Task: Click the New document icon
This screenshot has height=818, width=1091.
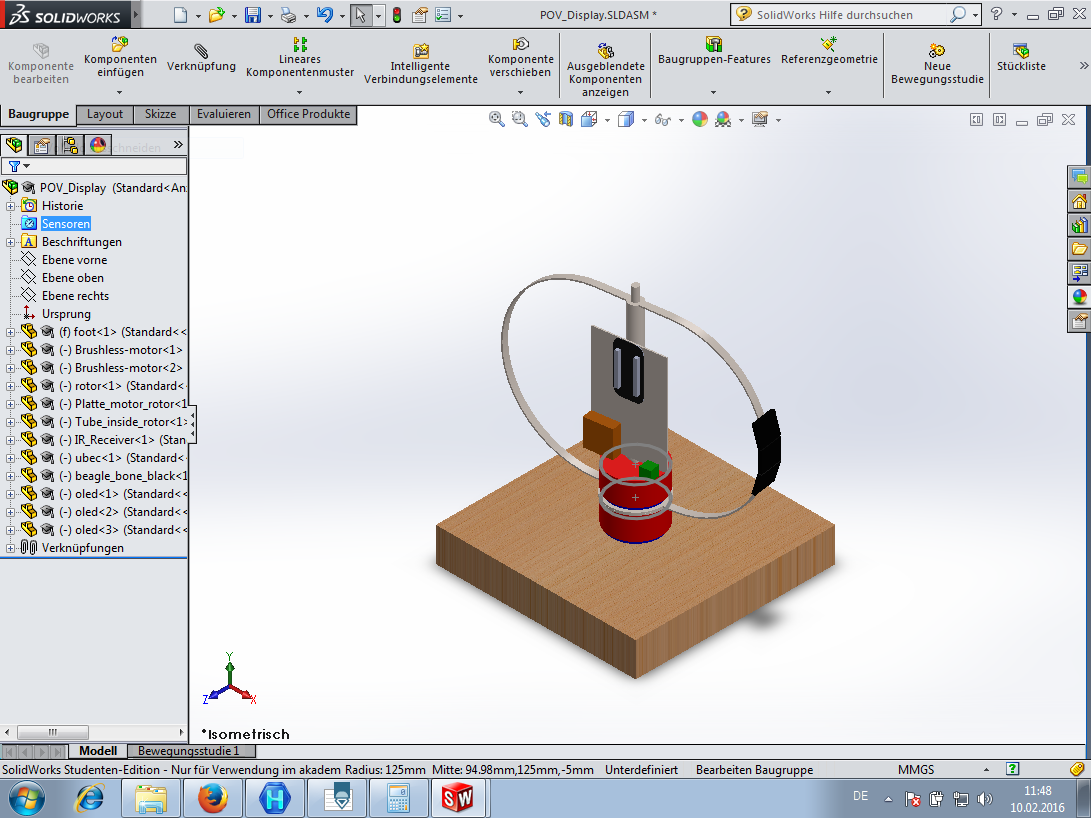Action: [180, 15]
